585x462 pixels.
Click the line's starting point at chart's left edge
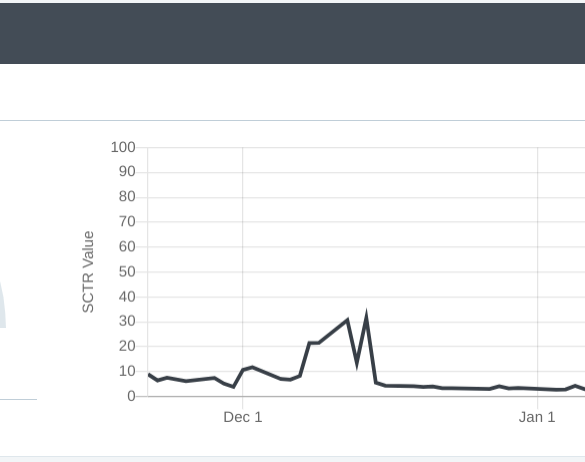click(149, 375)
